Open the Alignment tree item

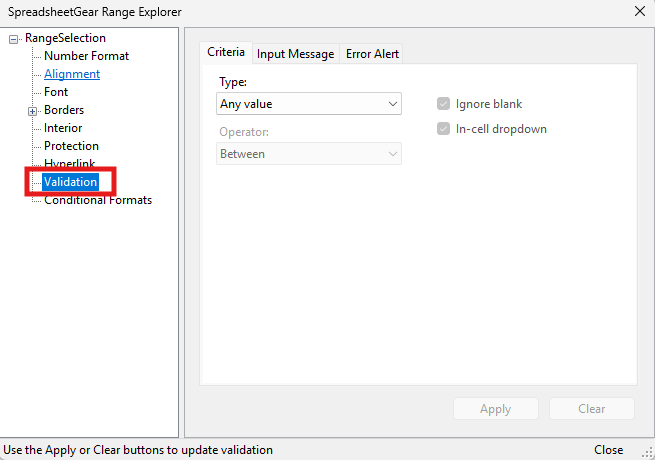(71, 74)
